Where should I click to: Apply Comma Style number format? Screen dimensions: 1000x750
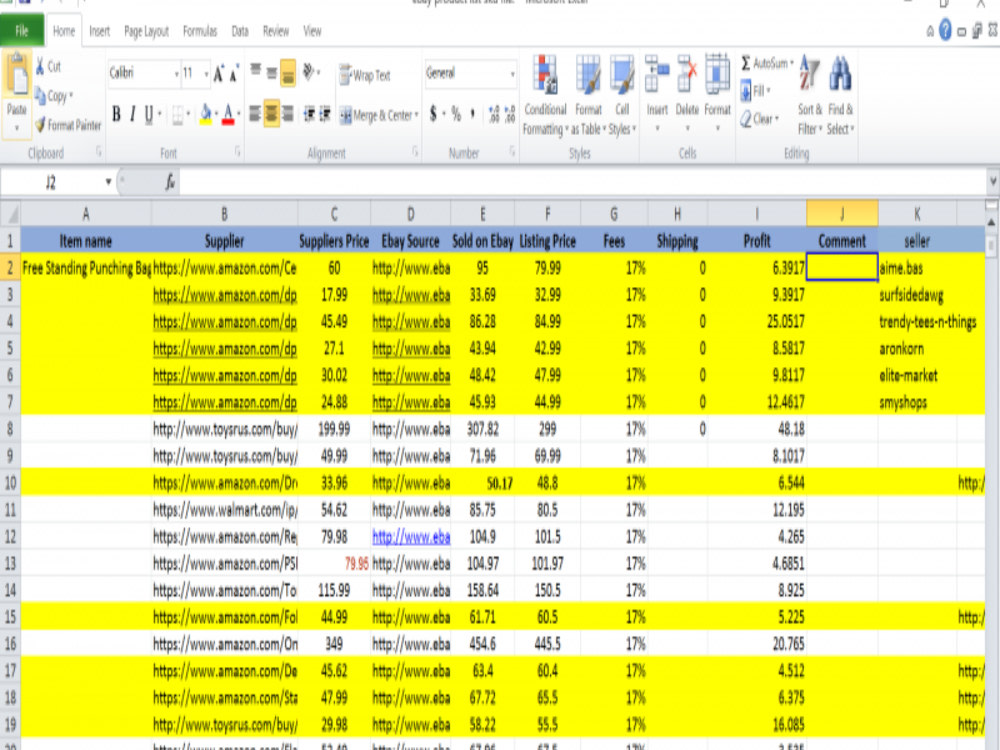[x=473, y=114]
